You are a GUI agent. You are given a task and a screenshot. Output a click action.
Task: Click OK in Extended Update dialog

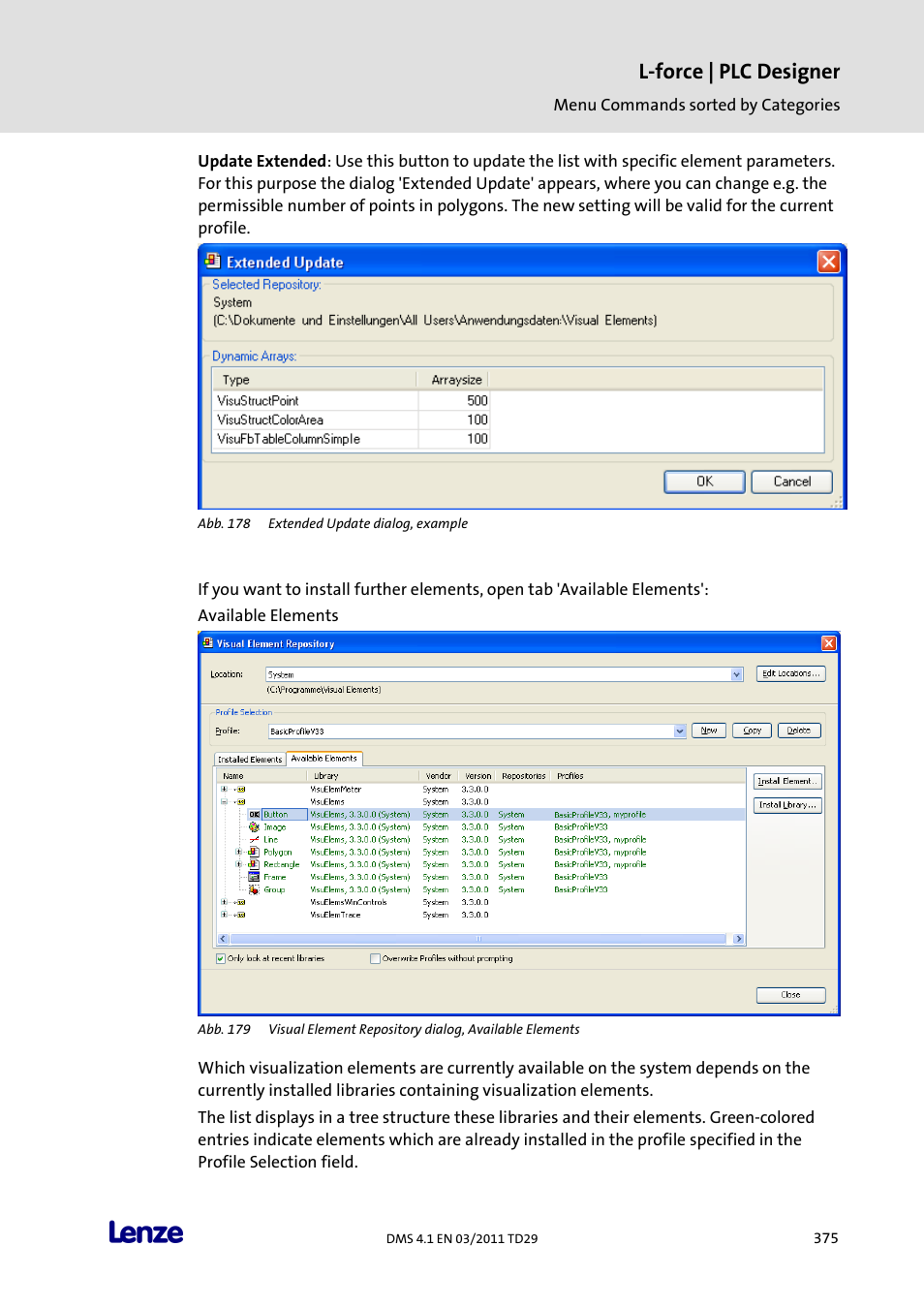[x=704, y=482]
